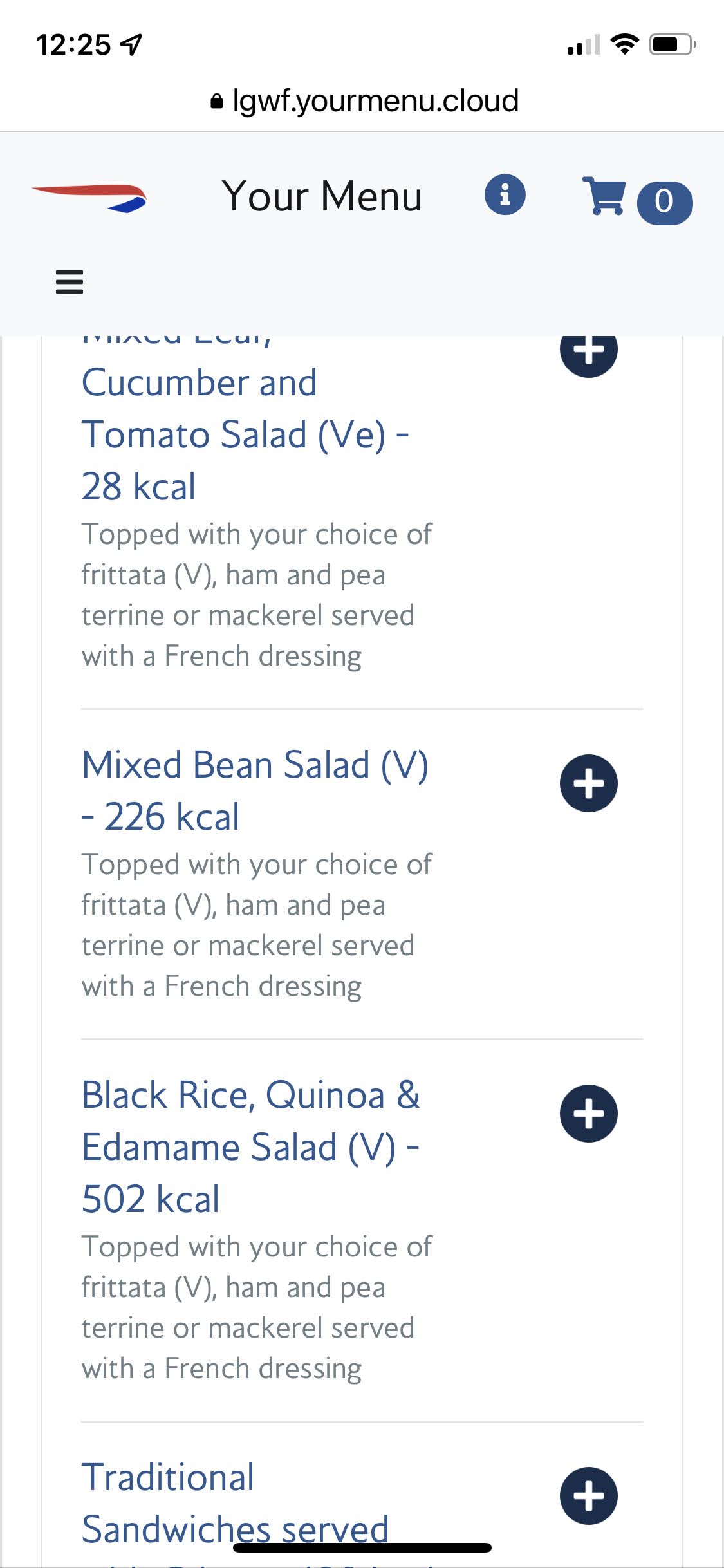Tap the British Airways ribbon logo

(90, 197)
